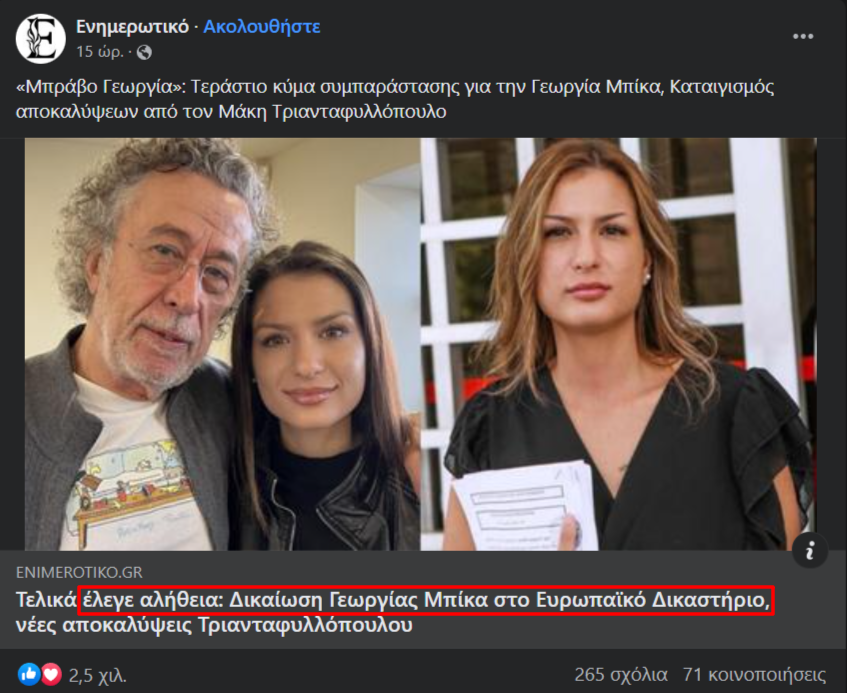This screenshot has width=847, height=693.
Task: Follow the page via Ακολουθήστε
Action: tap(261, 26)
